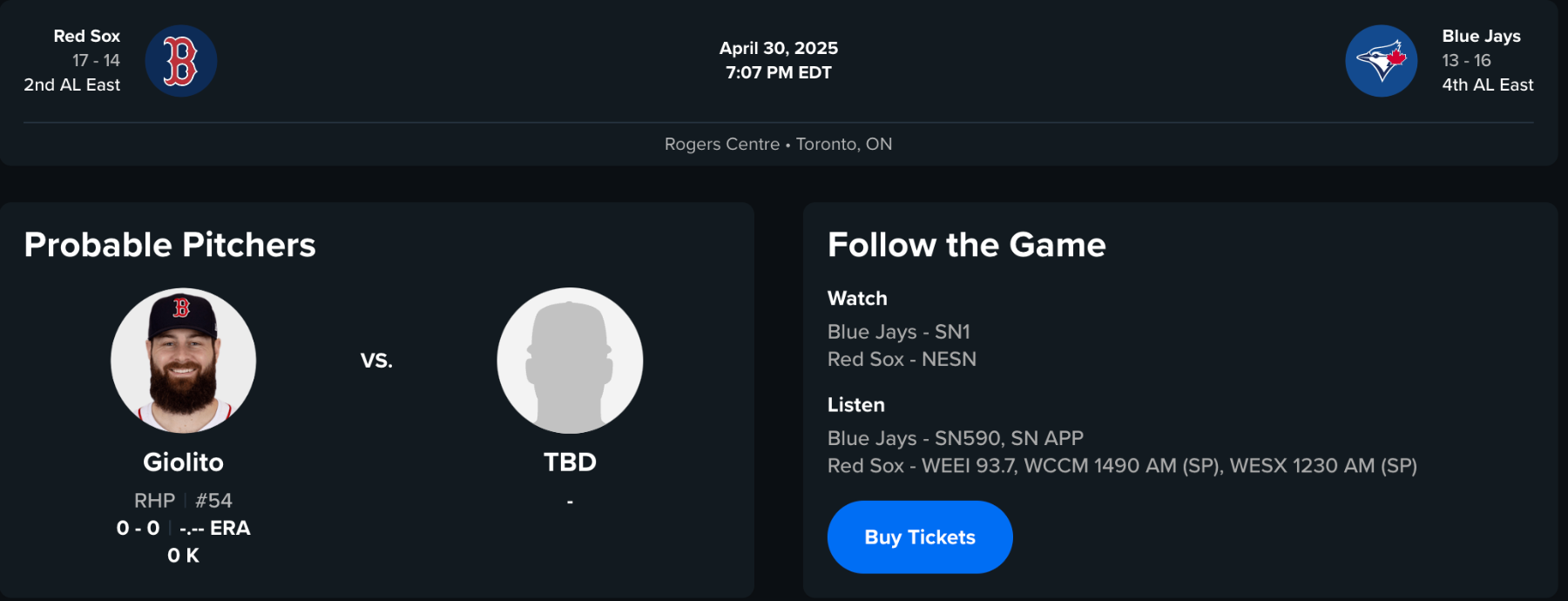Click the April 30, 2025 game date
The width and height of the screenshot is (1568, 601).
(x=778, y=48)
